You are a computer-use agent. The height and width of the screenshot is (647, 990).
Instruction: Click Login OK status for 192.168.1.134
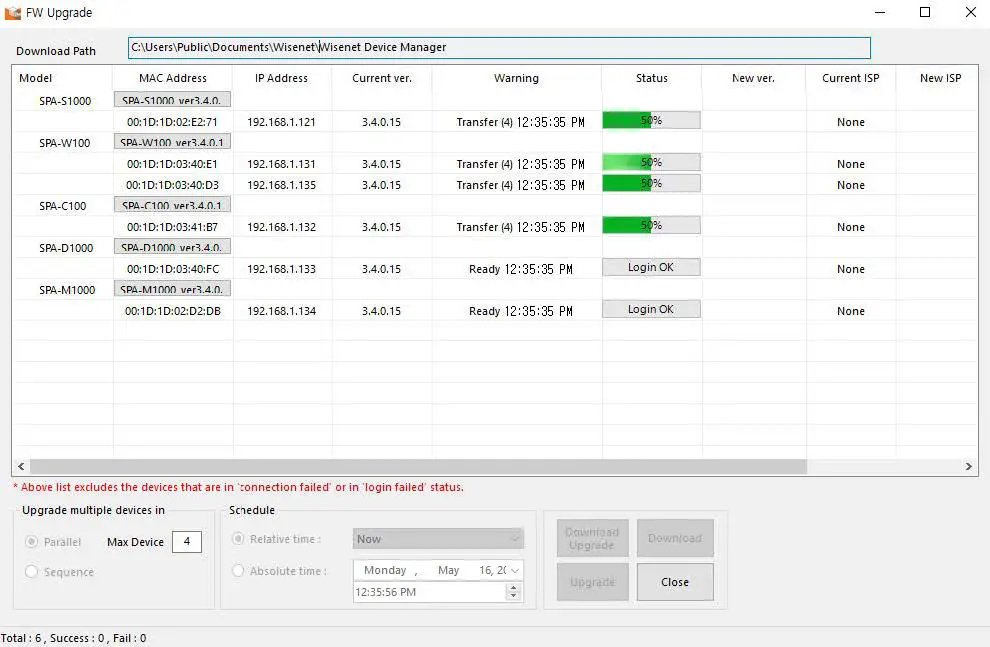point(651,309)
